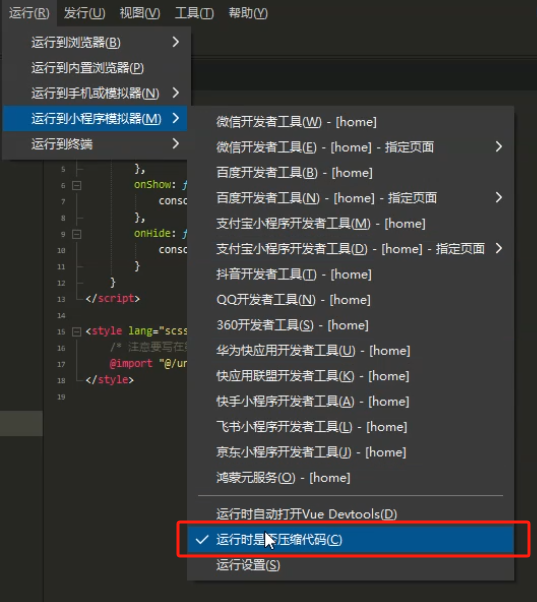Run with 微信开发者工具(W) - [home]
This screenshot has width=537, height=602.
[x=350, y=122]
